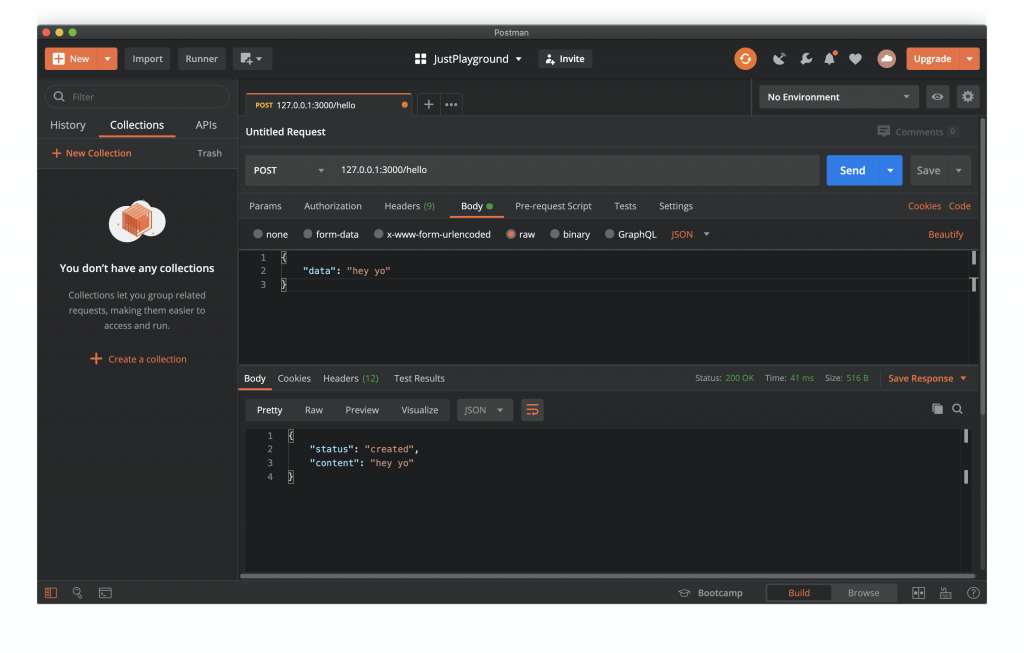The width and height of the screenshot is (1024, 653).
Task: Select the GraphQL body type
Action: coord(609,234)
